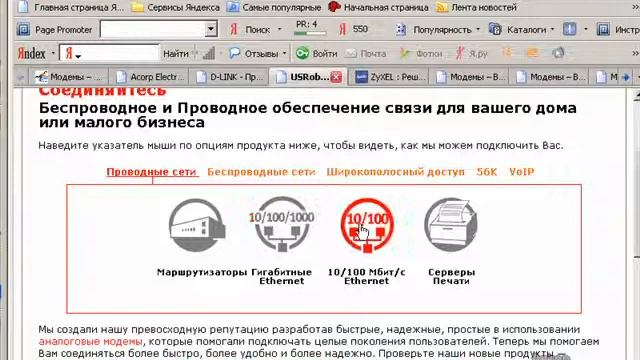This screenshot has height=360, width=640.
Task: Switch to first Модемы tab
Action: [68, 76]
